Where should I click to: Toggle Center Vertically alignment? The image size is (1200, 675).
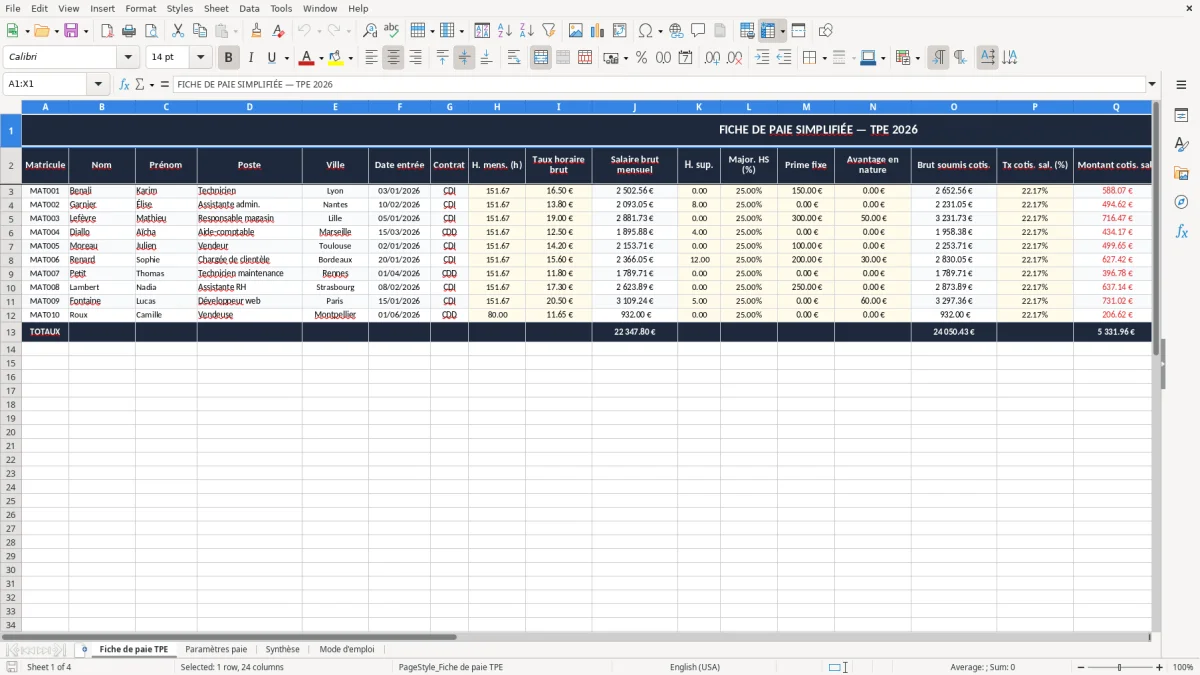click(464, 58)
